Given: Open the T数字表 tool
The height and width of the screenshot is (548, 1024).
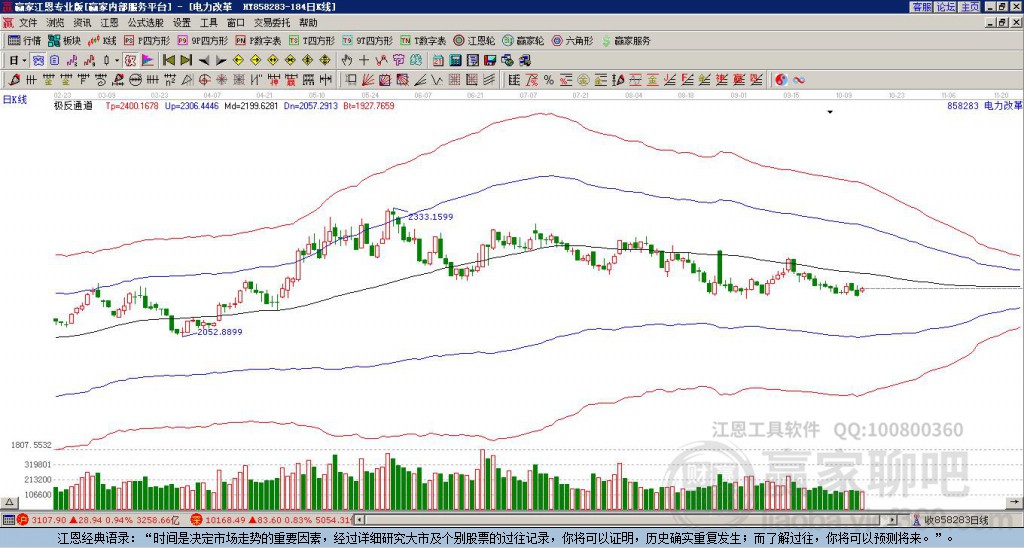Looking at the screenshot, I should tap(423, 40).
